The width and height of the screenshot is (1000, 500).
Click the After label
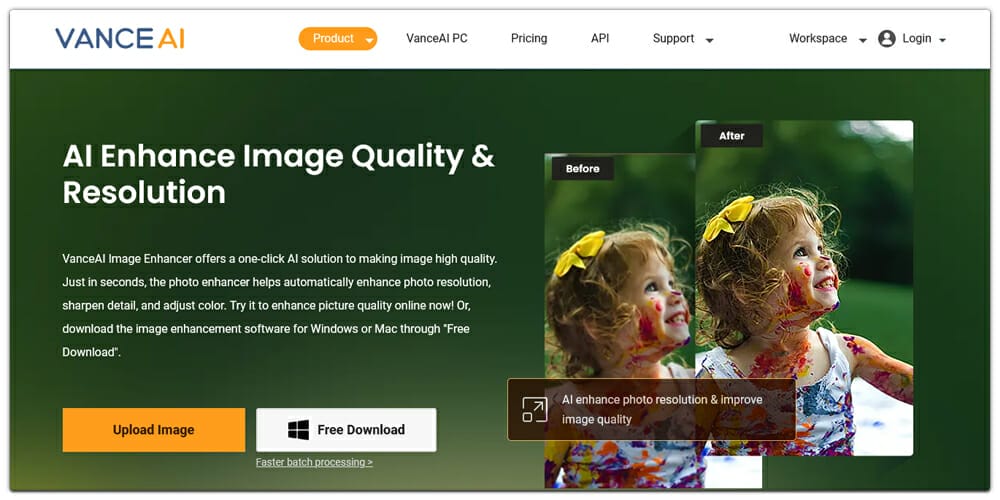coord(732,136)
